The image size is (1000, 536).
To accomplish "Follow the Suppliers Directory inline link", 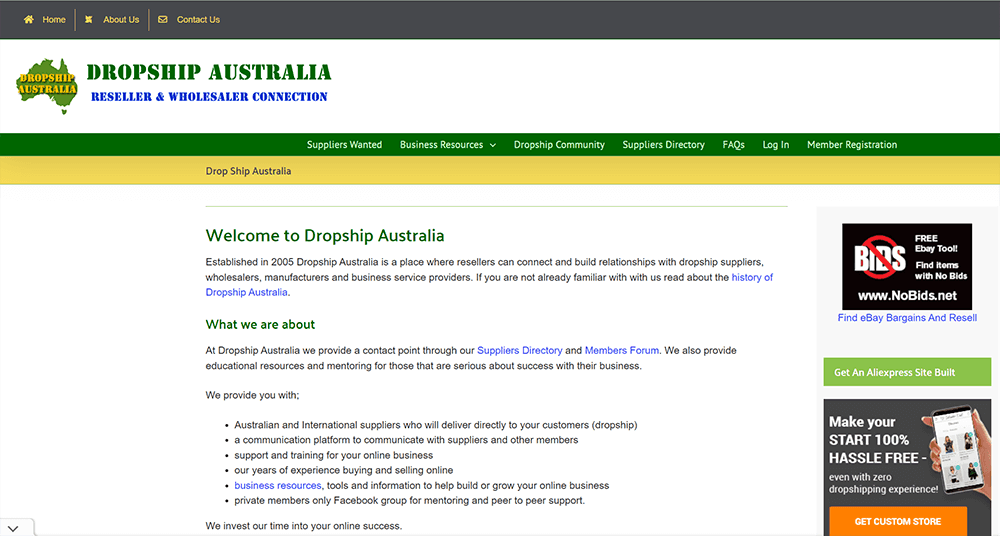I will tap(520, 350).
